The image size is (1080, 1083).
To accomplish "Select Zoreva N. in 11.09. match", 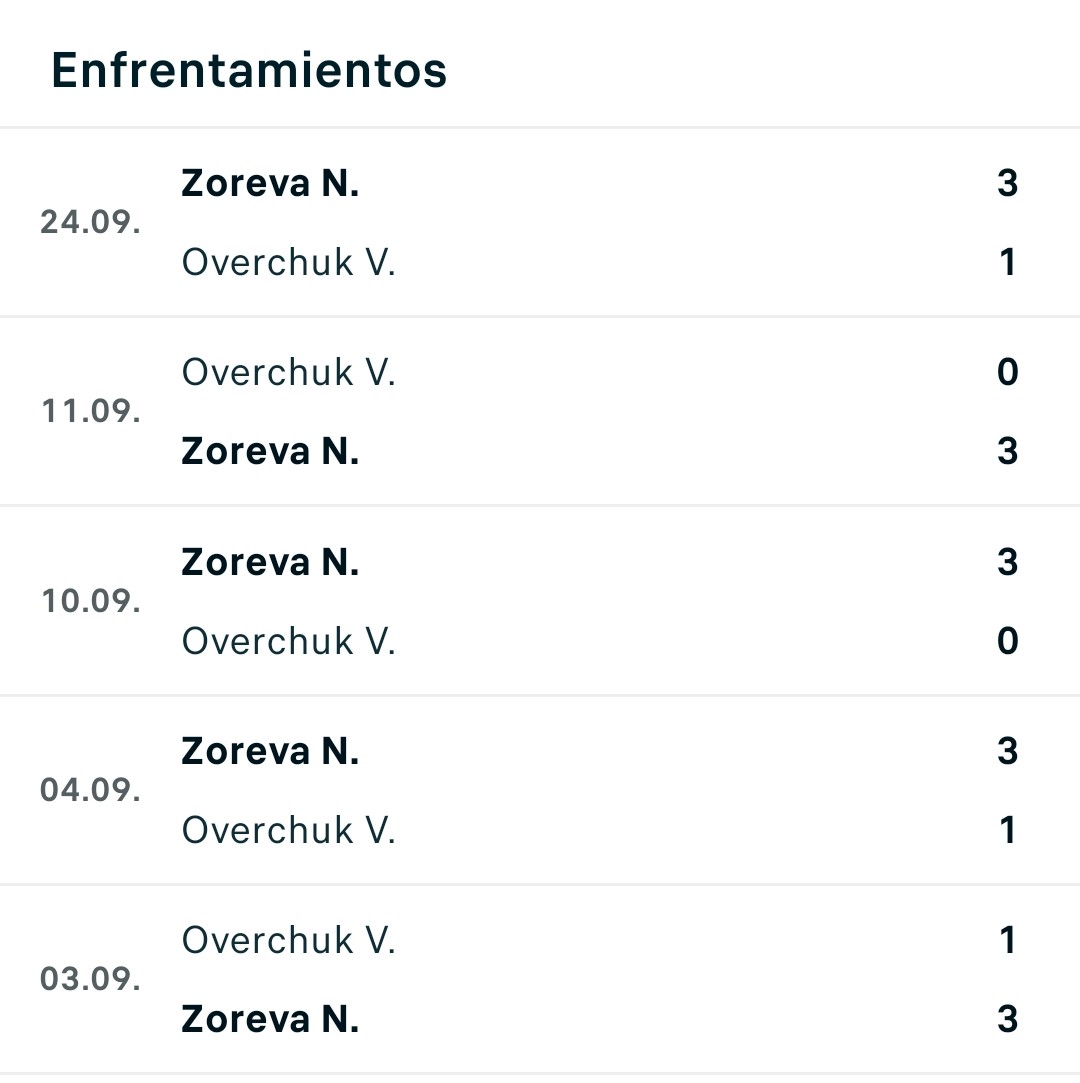I will click(x=270, y=451).
